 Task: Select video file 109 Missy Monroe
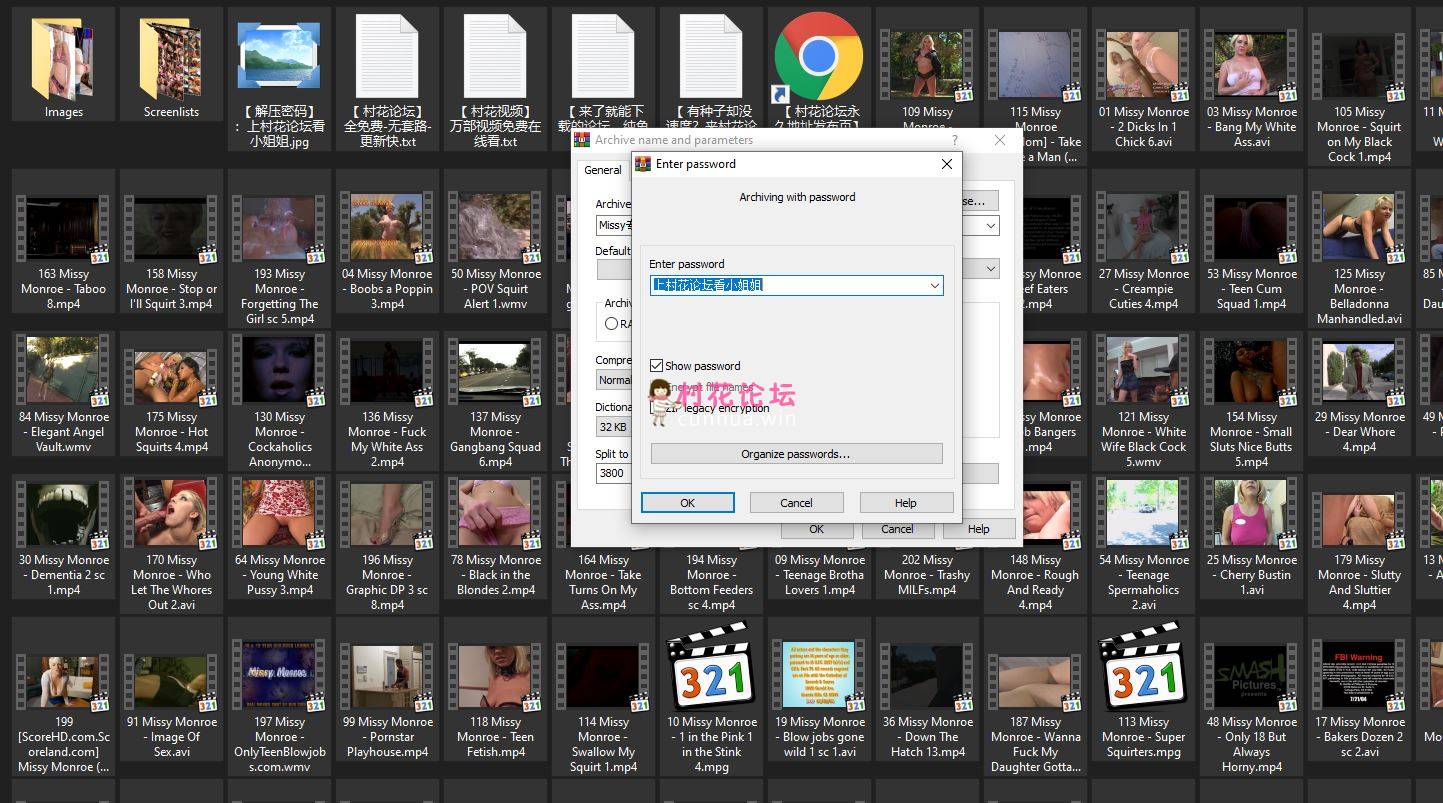(x=927, y=66)
